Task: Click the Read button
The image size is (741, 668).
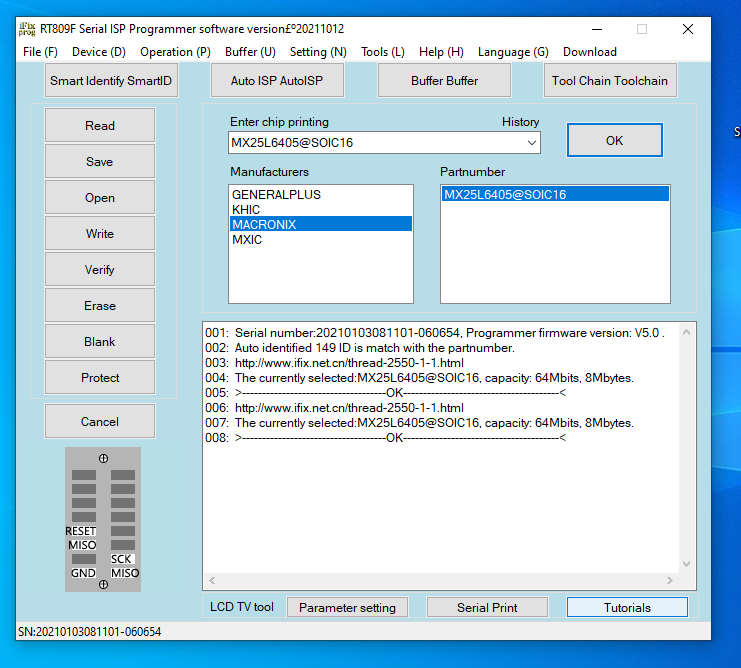Action: [100, 126]
